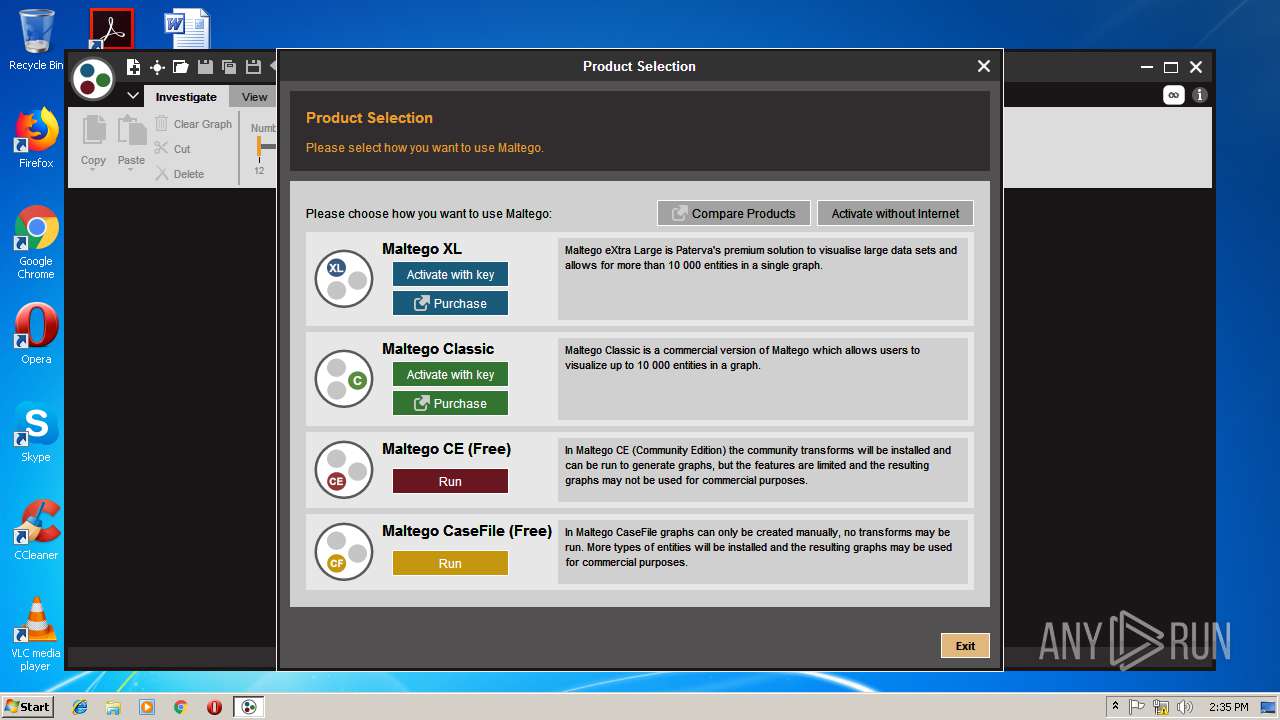Switch to the View tab
The image size is (1280, 720).
[x=254, y=97]
